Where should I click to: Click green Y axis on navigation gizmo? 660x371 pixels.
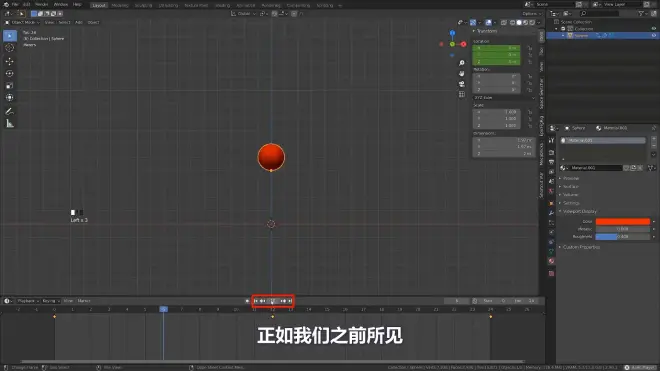coord(452,44)
